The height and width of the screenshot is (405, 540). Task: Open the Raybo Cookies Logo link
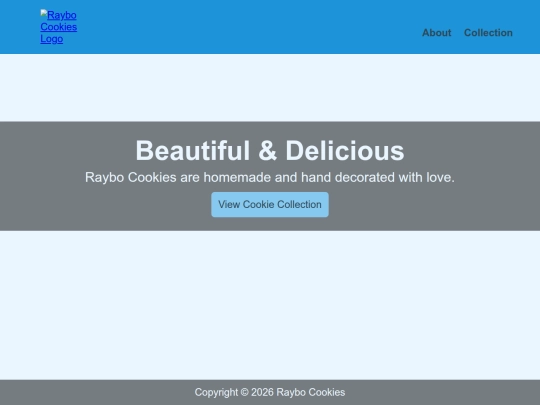[x=59, y=27]
